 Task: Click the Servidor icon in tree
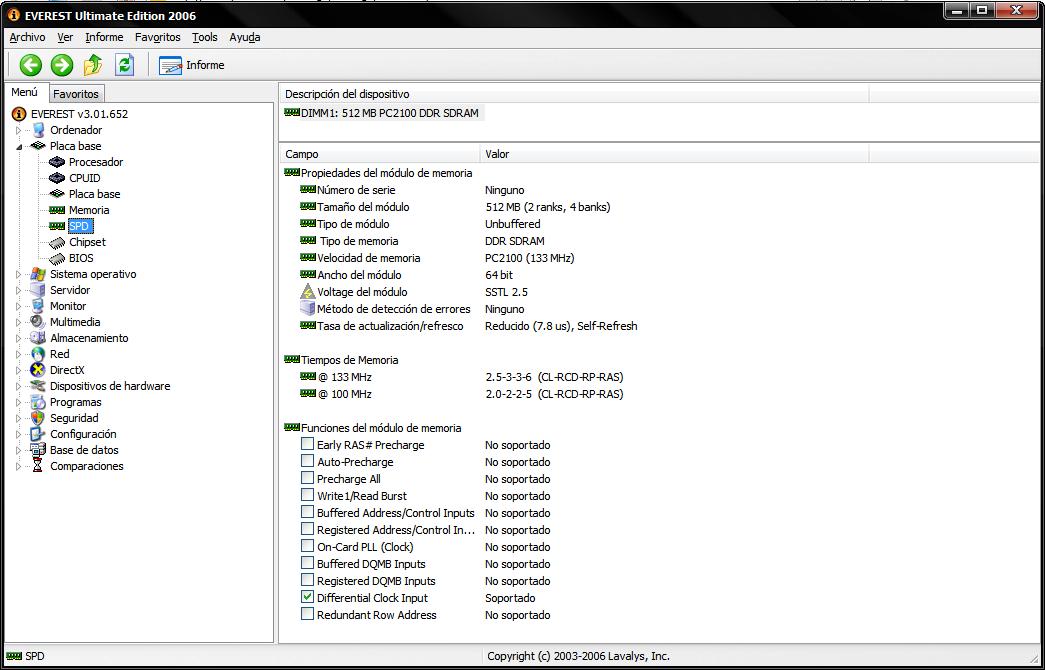click(38, 290)
